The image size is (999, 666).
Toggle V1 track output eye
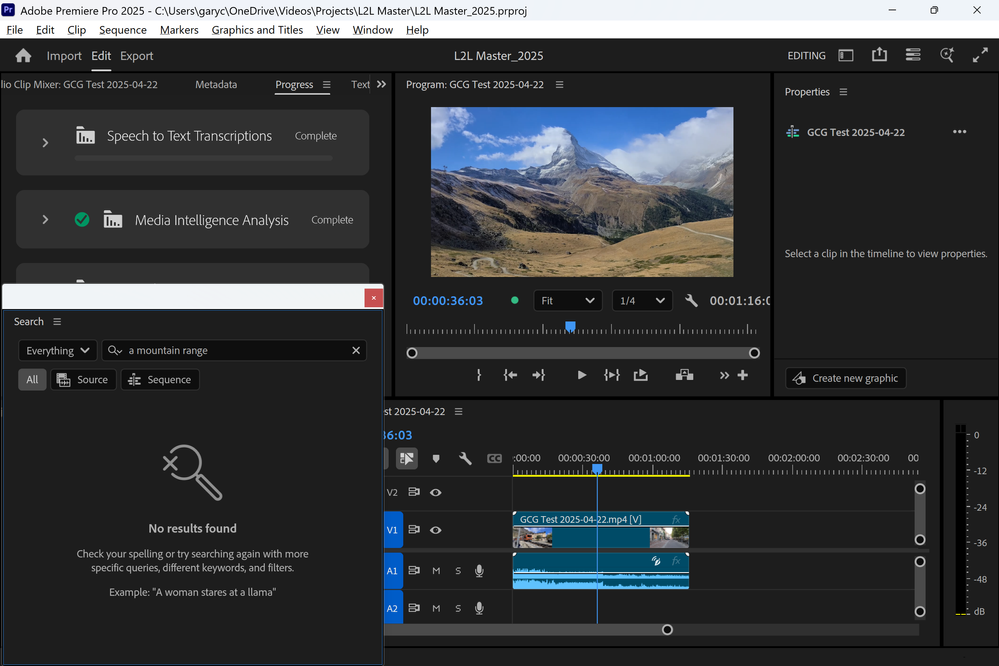click(x=436, y=530)
